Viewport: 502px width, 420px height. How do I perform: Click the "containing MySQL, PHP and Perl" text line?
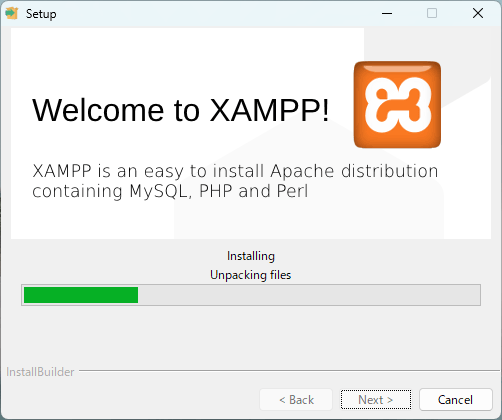pos(170,191)
